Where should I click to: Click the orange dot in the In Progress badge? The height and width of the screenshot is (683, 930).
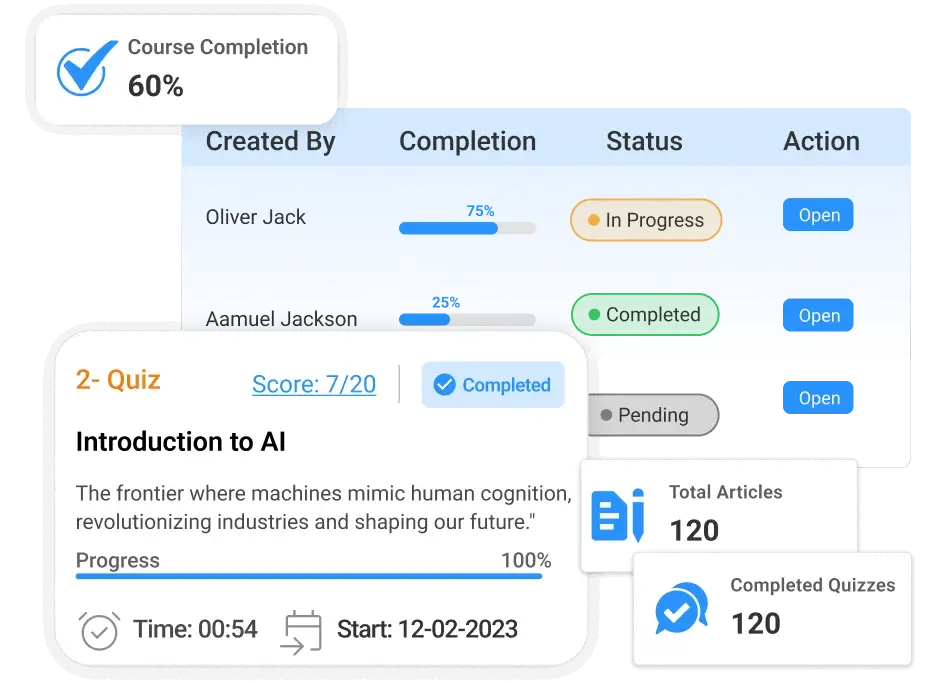point(594,220)
